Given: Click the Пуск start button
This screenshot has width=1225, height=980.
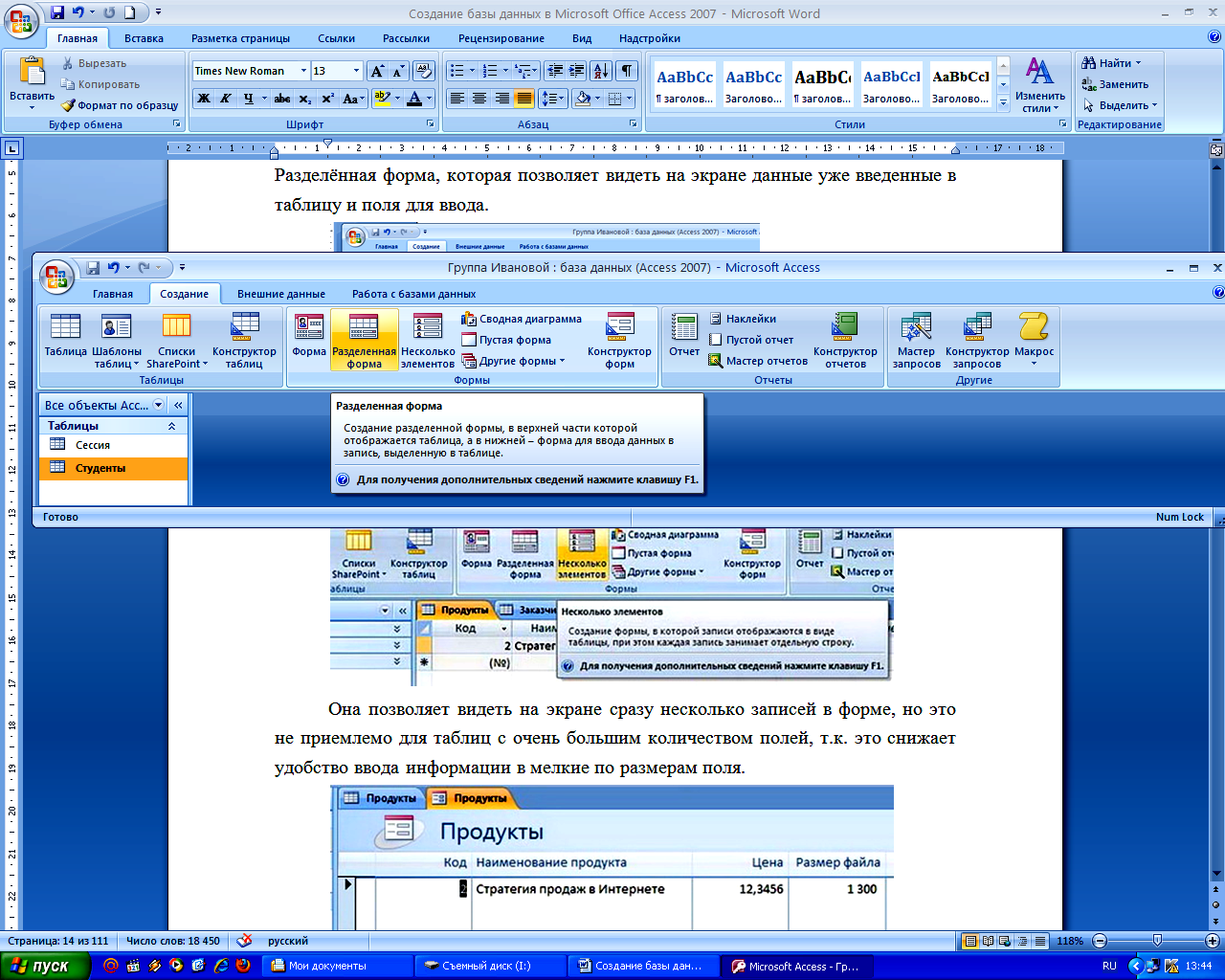Looking at the screenshot, I should tap(45, 966).
